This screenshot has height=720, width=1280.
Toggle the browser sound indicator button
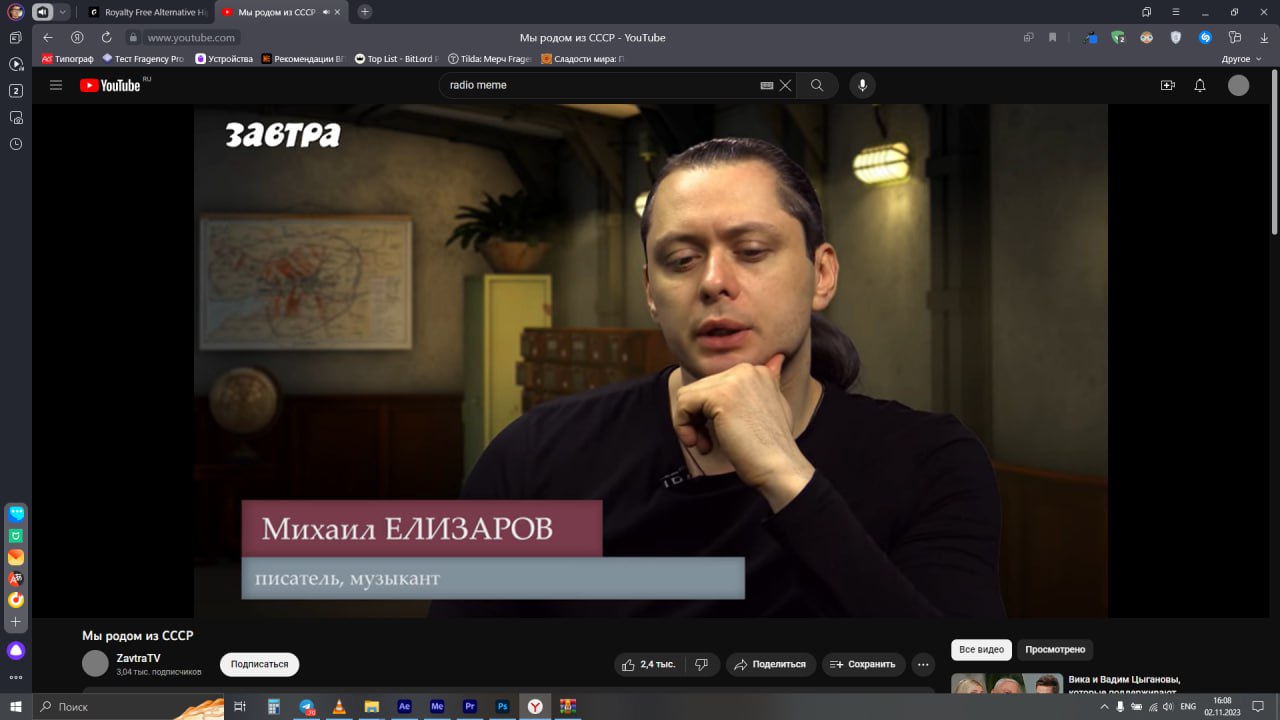pos(43,12)
